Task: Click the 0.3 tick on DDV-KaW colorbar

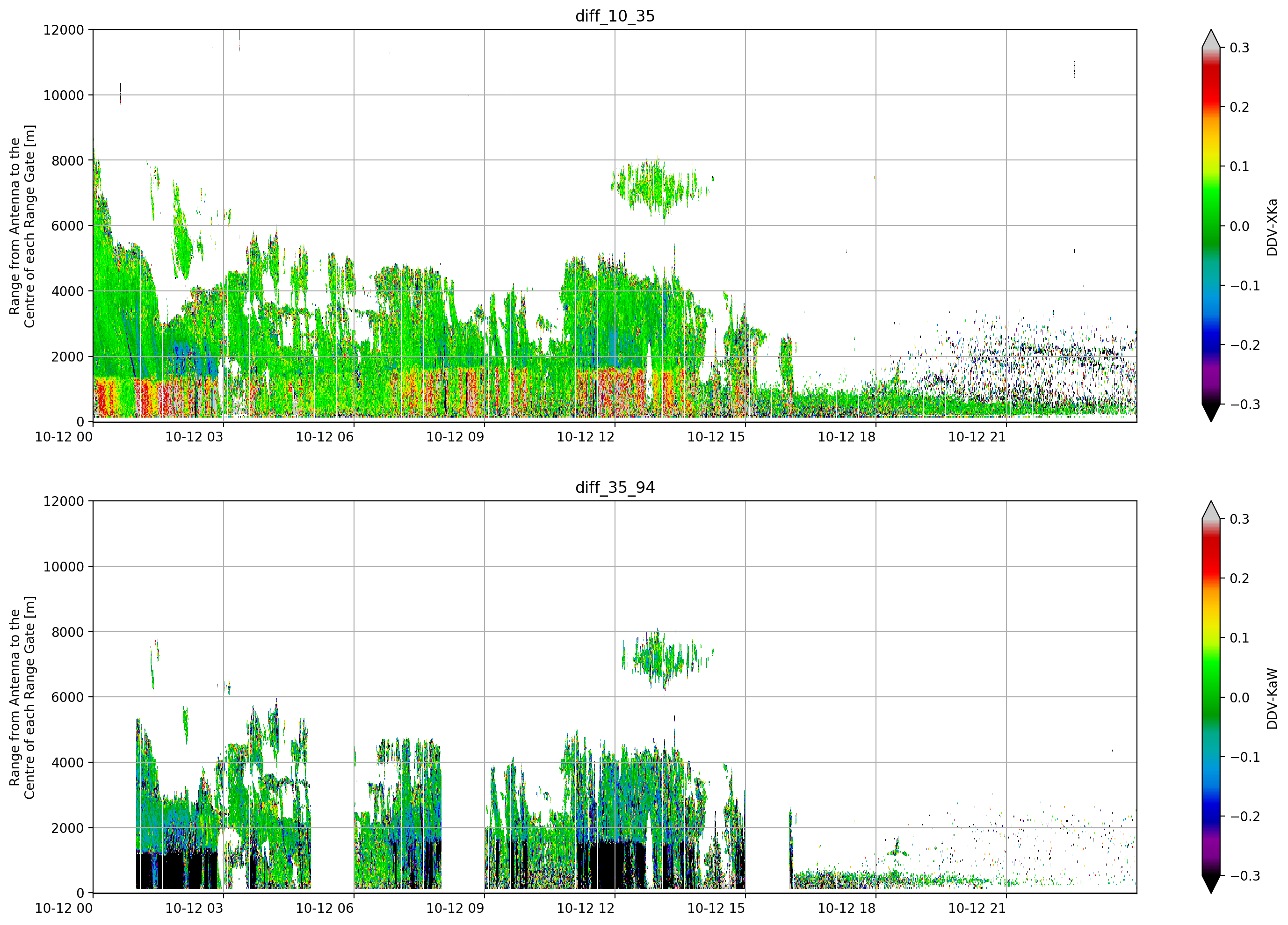Action: point(1239,519)
